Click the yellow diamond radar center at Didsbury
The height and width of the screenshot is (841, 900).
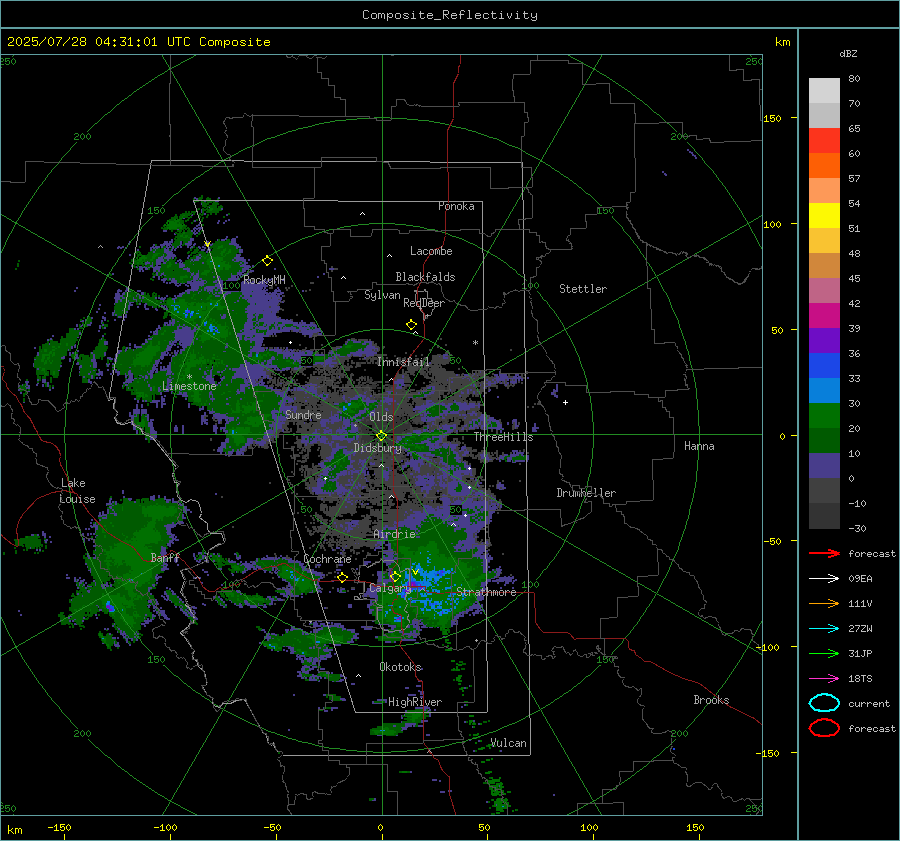pos(381,436)
